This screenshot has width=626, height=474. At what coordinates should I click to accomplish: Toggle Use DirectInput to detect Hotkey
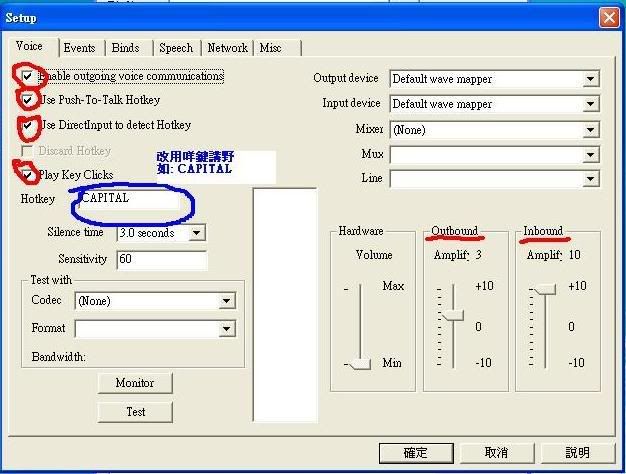[x=27, y=126]
